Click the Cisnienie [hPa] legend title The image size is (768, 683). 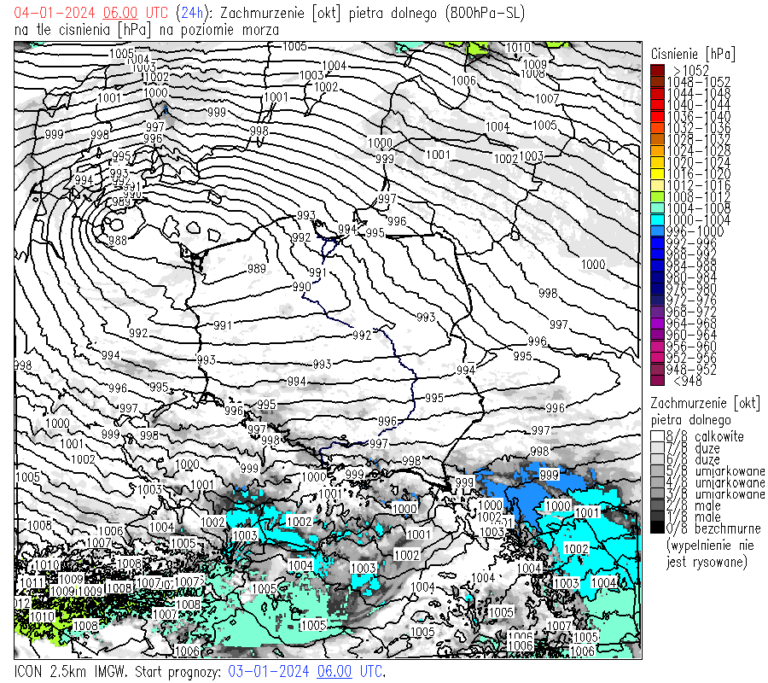tap(692, 52)
